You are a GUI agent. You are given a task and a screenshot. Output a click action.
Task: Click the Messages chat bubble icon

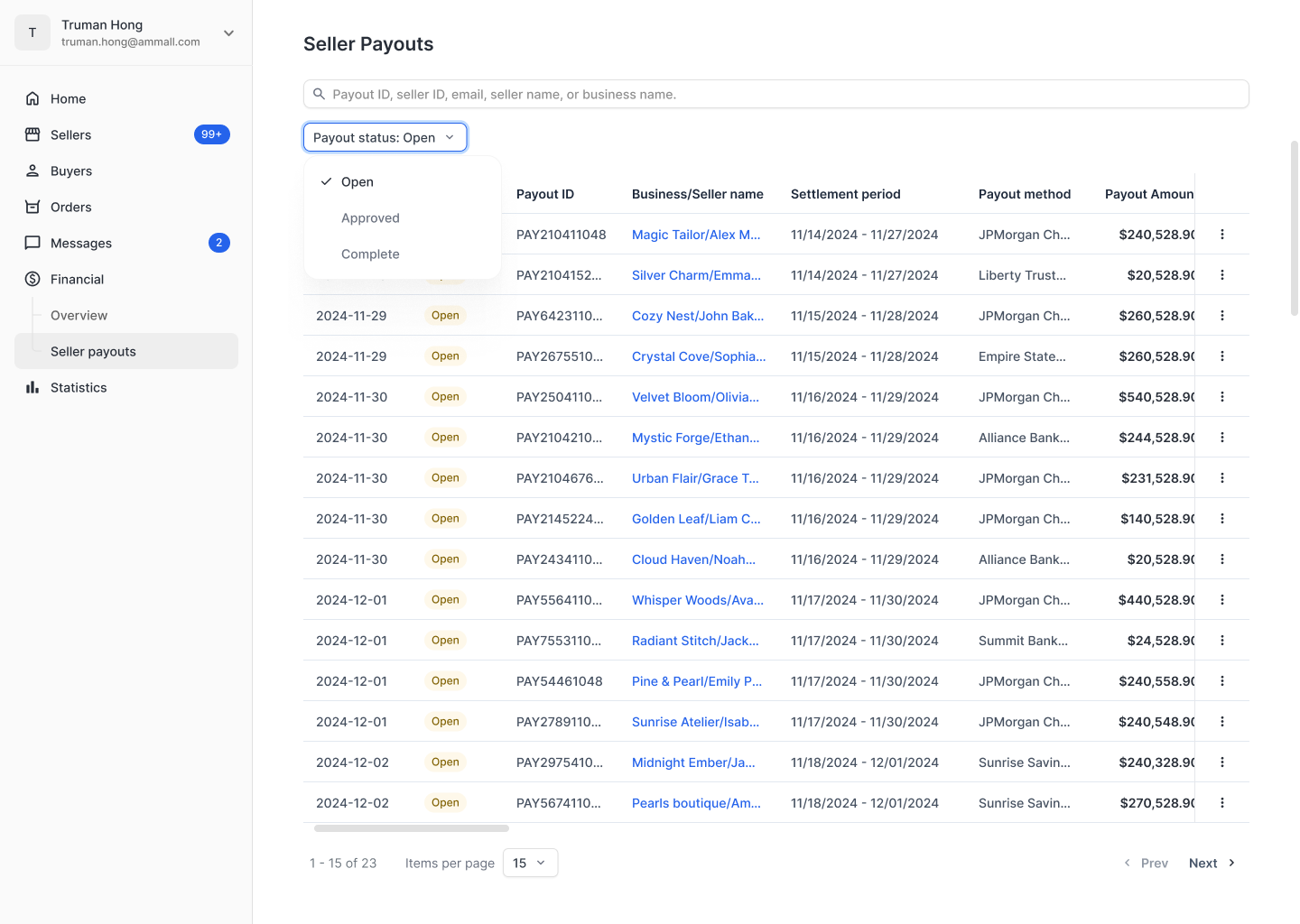click(x=32, y=243)
